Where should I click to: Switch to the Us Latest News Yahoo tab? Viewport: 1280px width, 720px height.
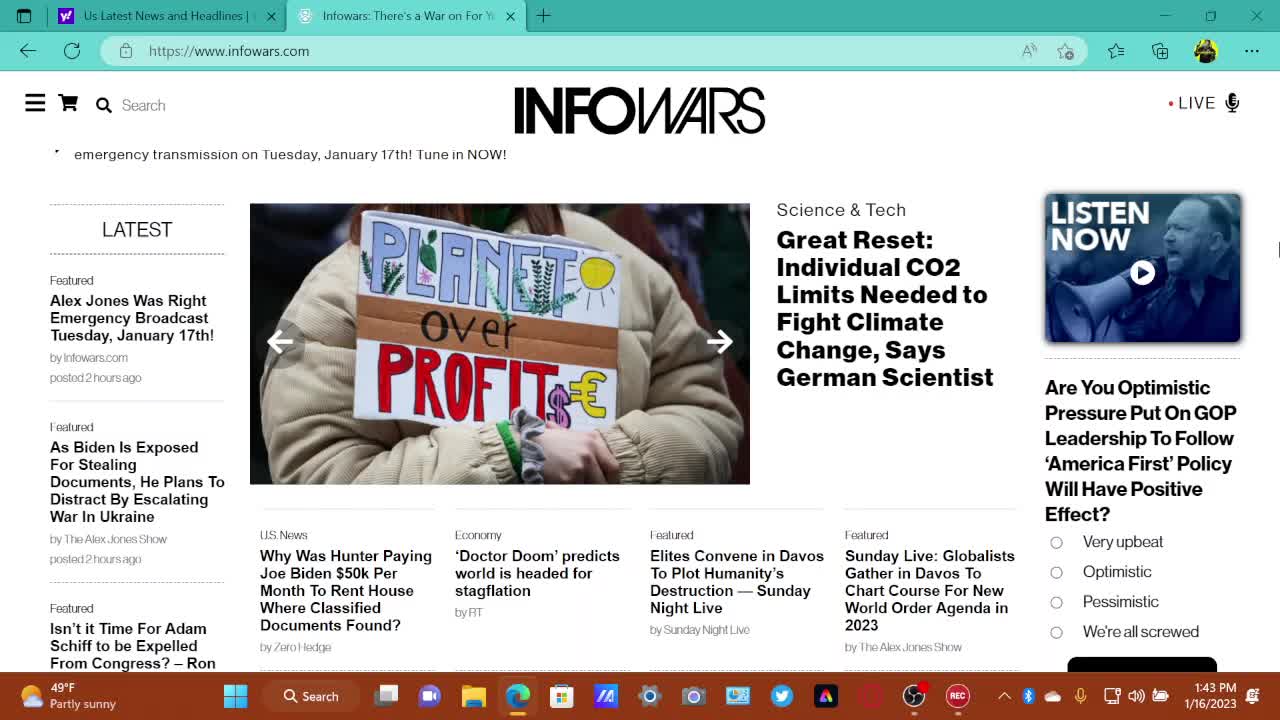(160, 16)
